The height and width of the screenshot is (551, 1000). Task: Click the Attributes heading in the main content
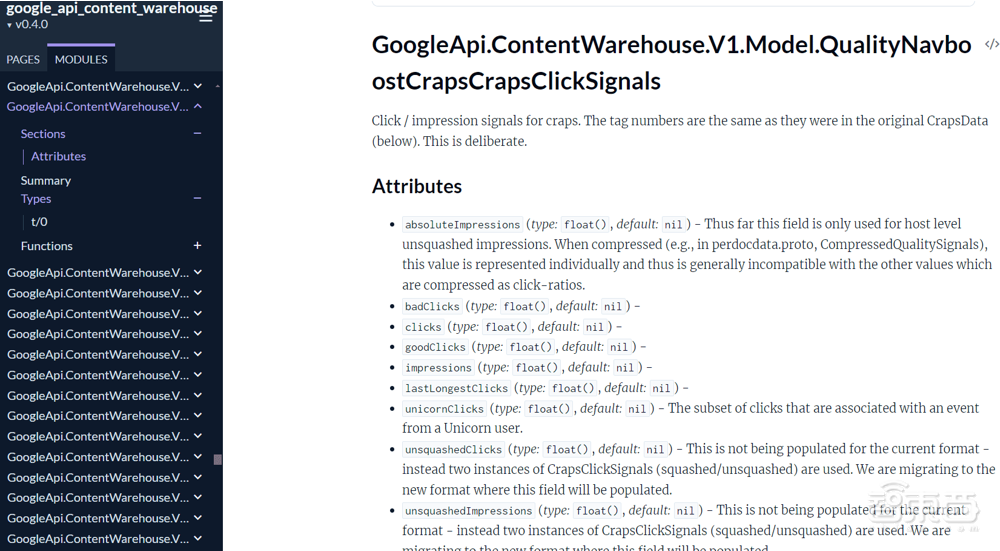[417, 186]
